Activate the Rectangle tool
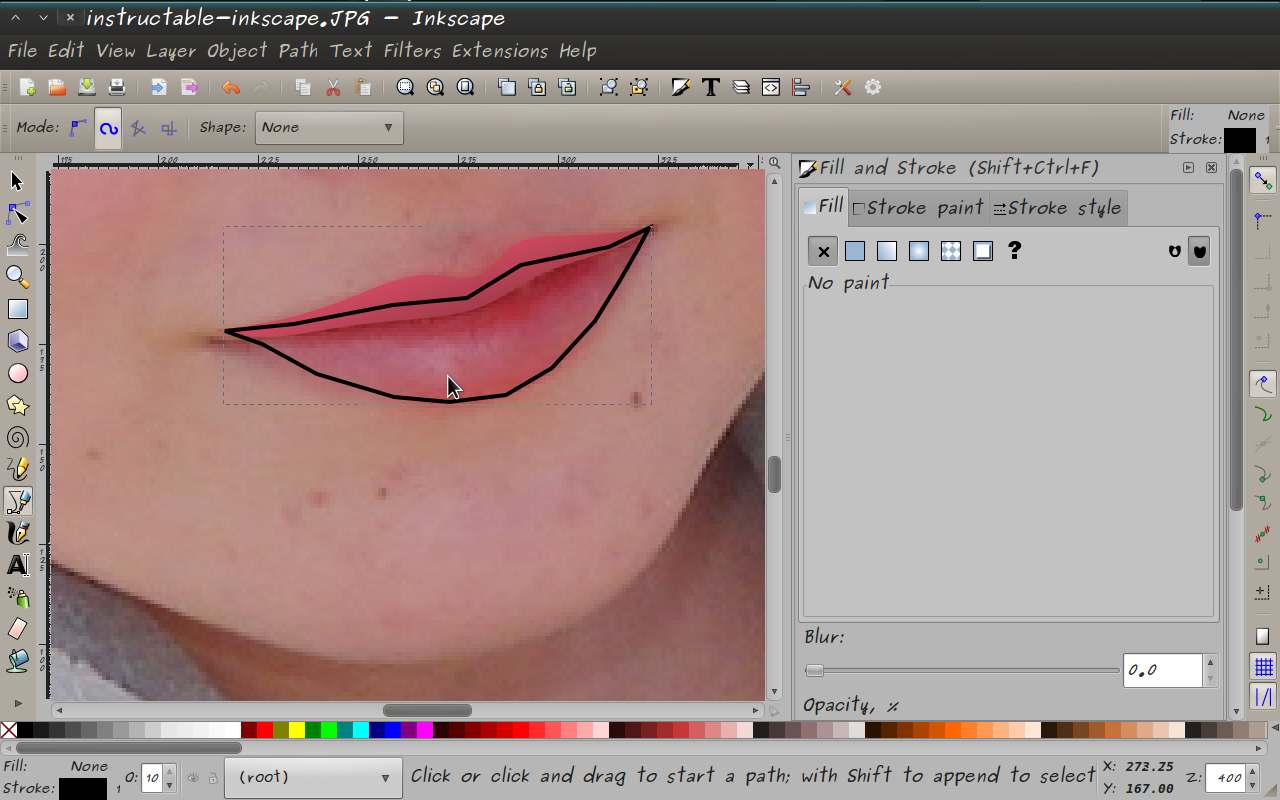1280x800 pixels. 18,309
